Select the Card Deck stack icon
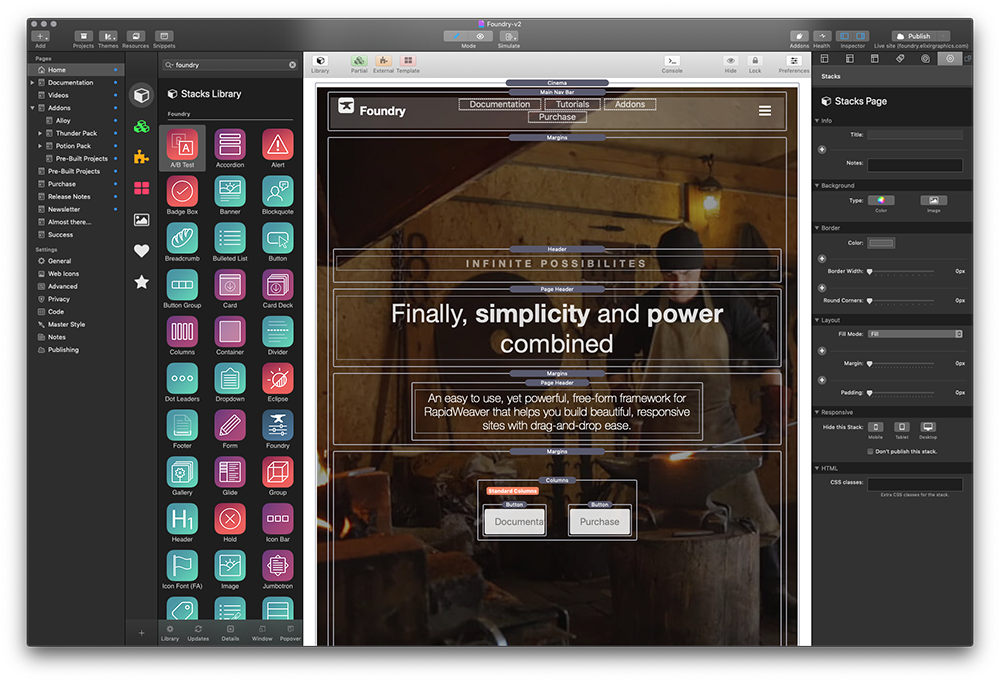Screen dimensions: 1000x682 tap(277, 285)
